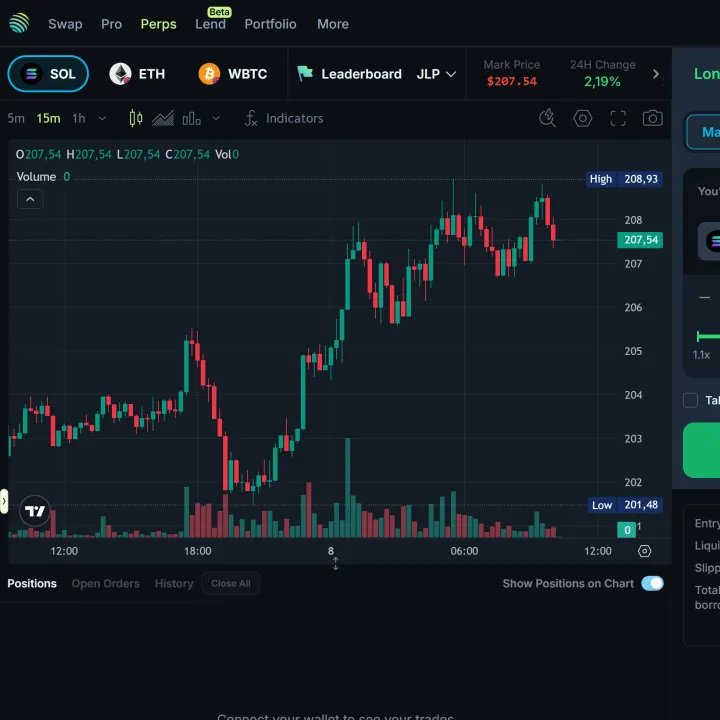Enter fullscreen chart mode
720x720 pixels.
pos(618,118)
